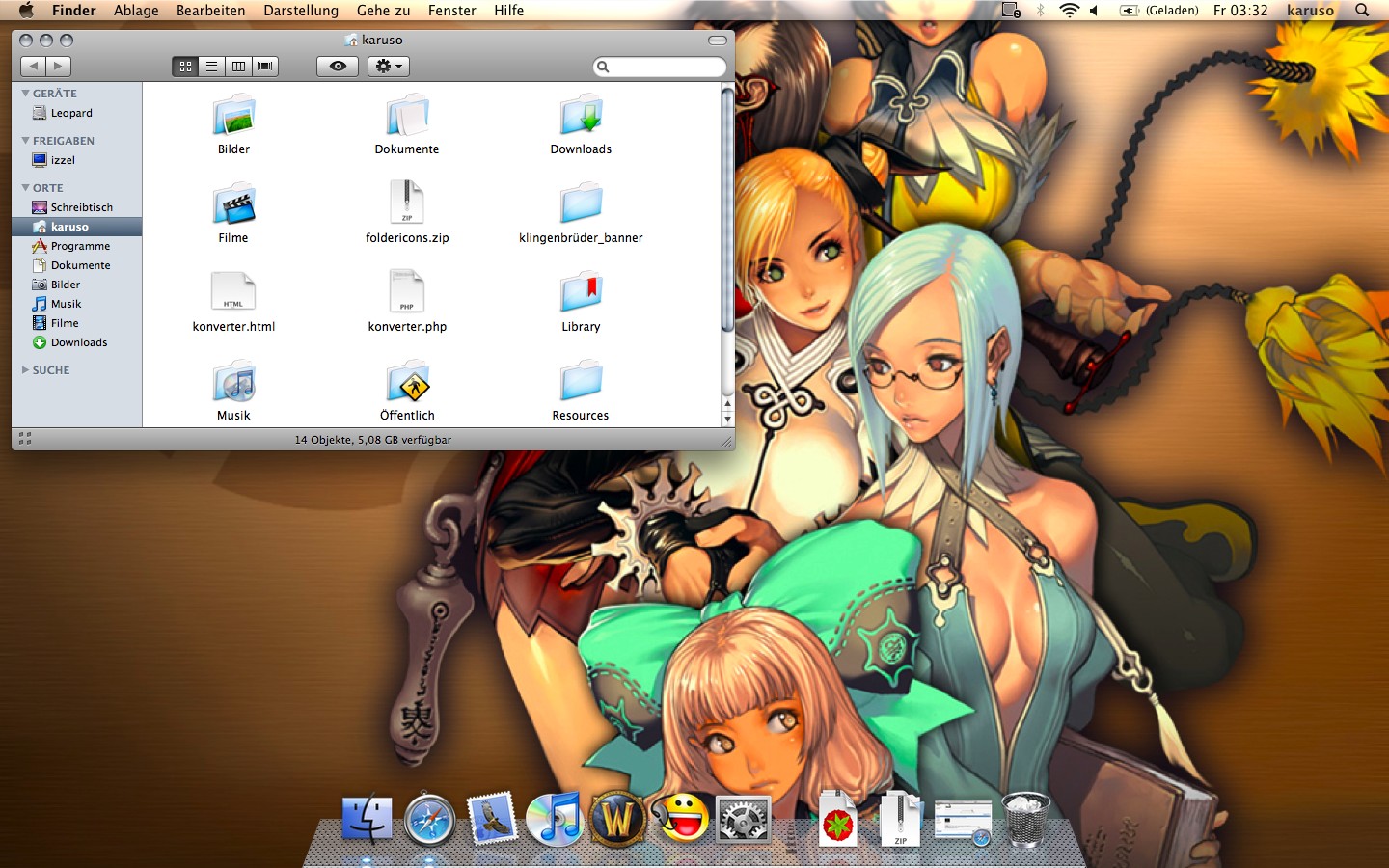Viewport: 1389px width, 868px height.
Task: Select Downloads in the sidebar
Action: [x=77, y=342]
